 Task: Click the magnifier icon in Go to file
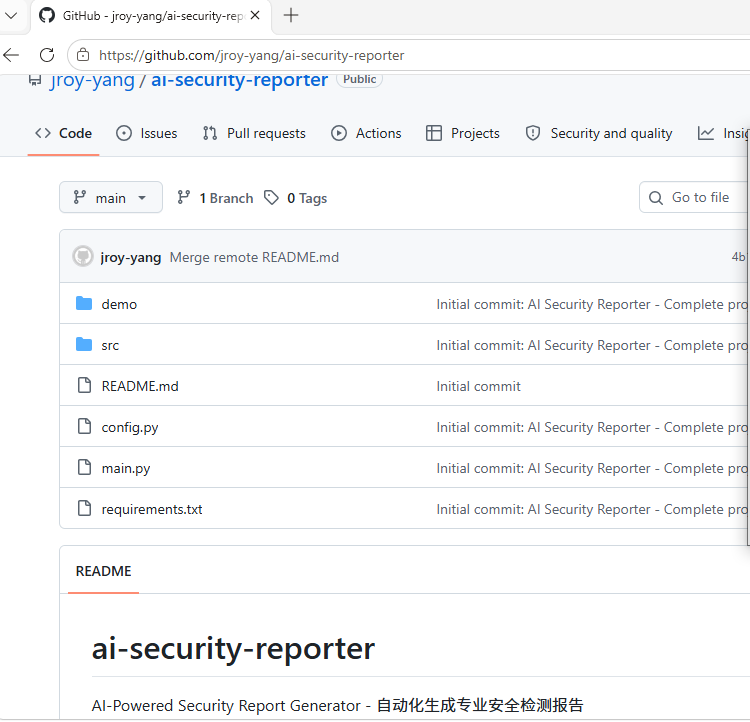point(656,198)
